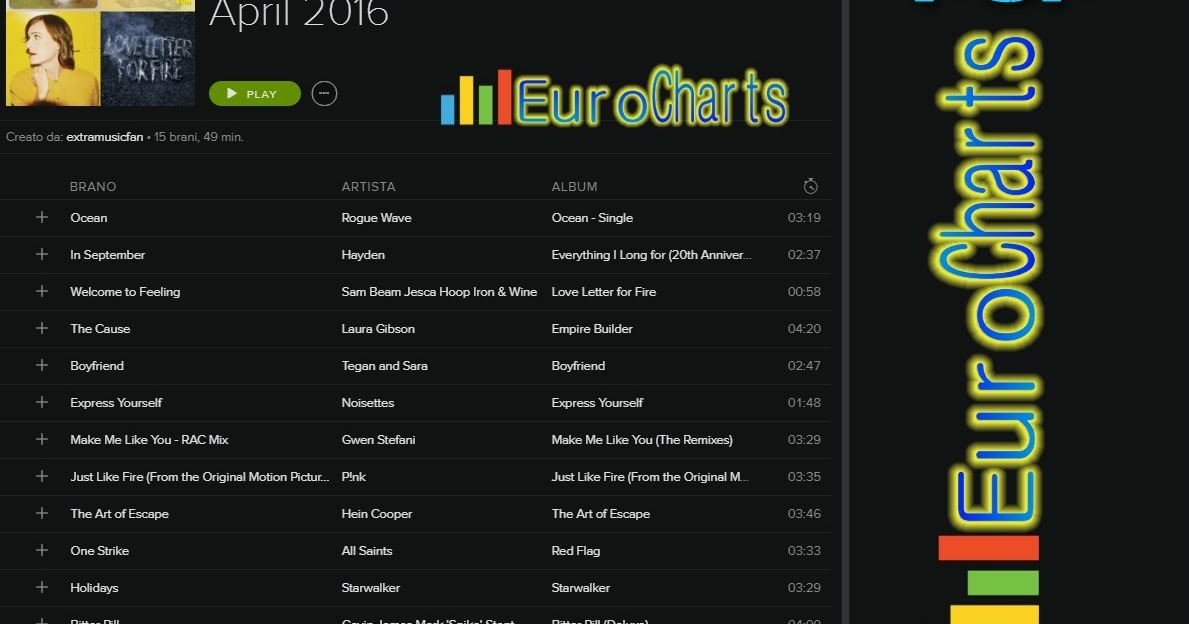This screenshot has width=1189, height=624.
Task: Open the extramusicfan profile link
Action: tap(104, 135)
